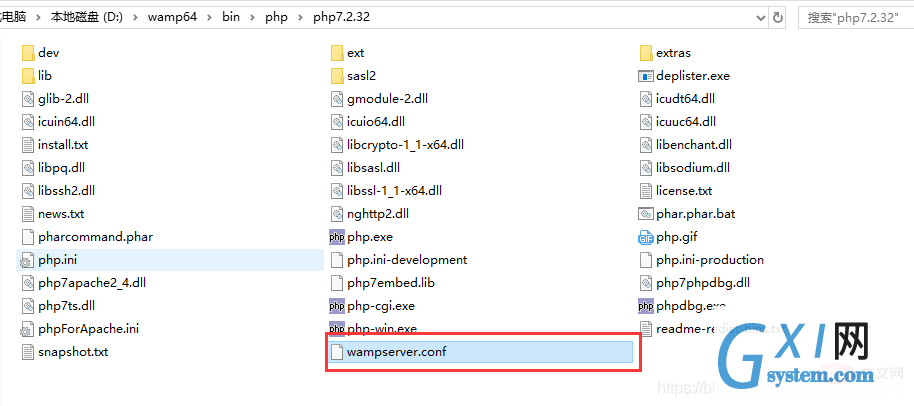Select file name php.ini-development
Image resolution: width=914 pixels, height=406 pixels.
[407, 260]
